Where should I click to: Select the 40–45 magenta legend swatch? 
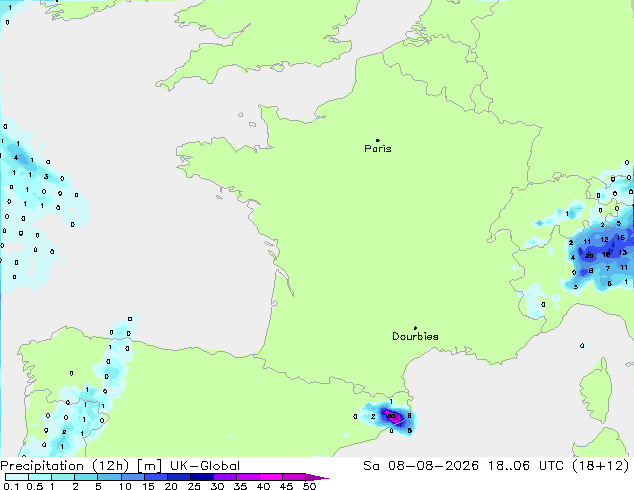tap(271, 477)
